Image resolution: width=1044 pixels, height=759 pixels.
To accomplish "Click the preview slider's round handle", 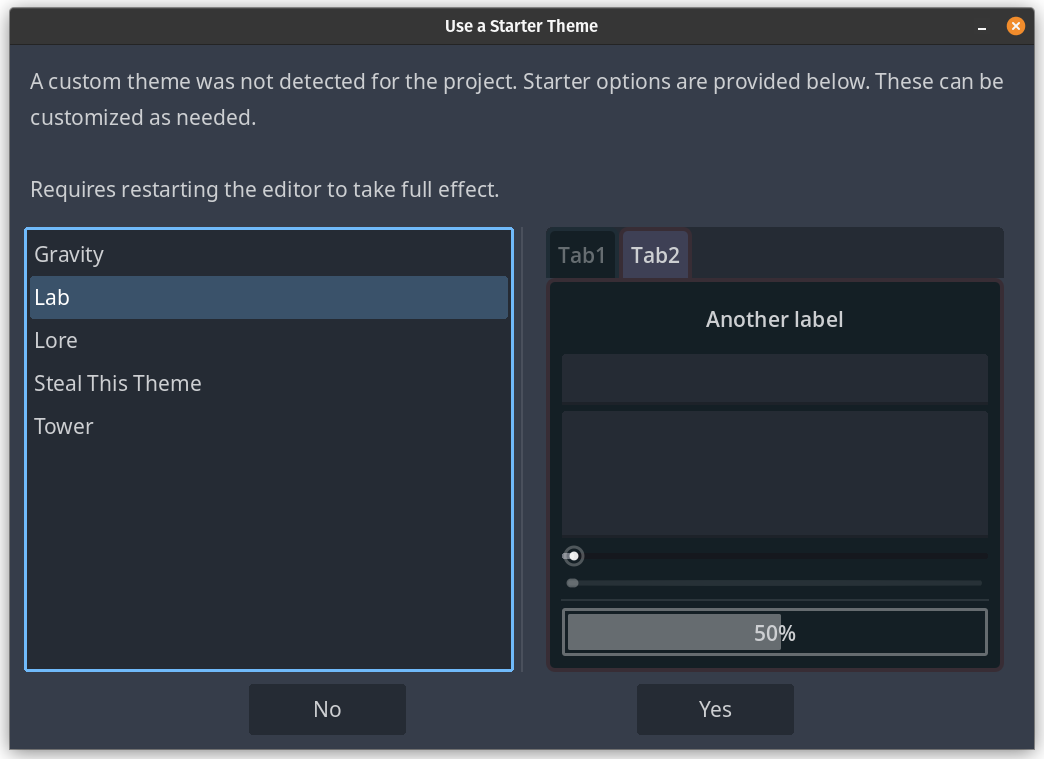I will coord(574,556).
